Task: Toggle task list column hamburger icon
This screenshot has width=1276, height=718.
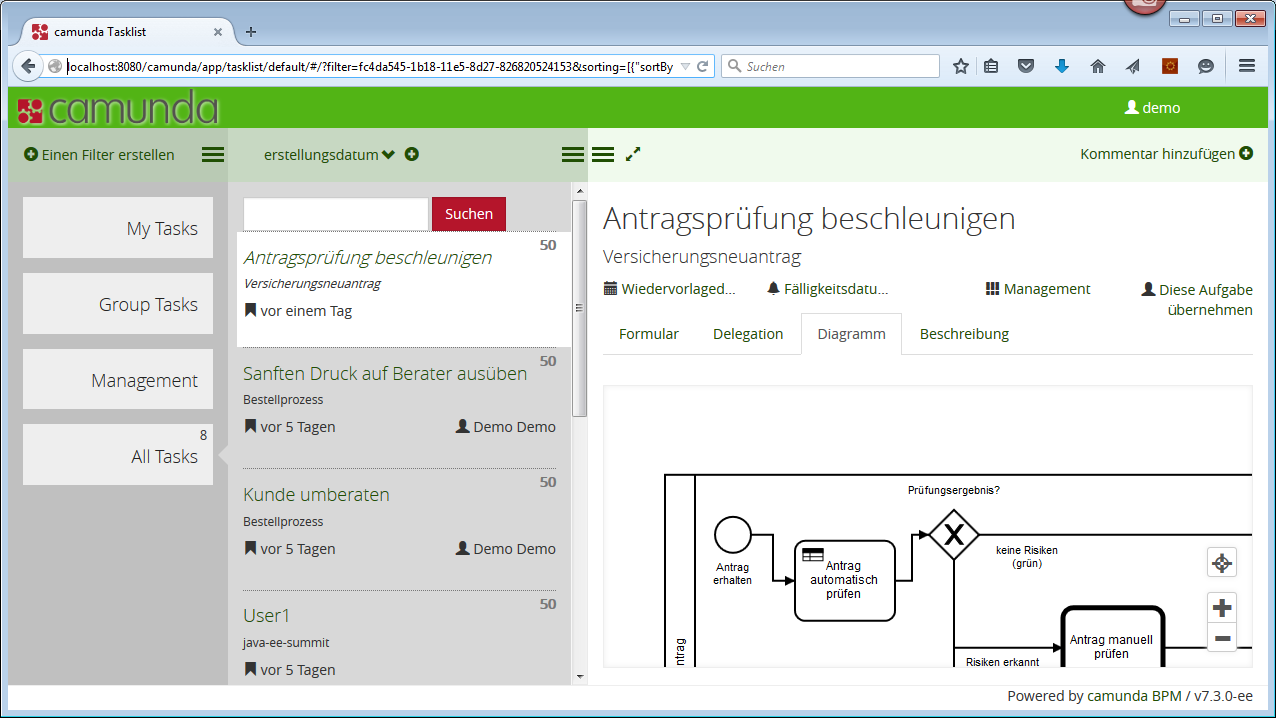Action: point(572,155)
